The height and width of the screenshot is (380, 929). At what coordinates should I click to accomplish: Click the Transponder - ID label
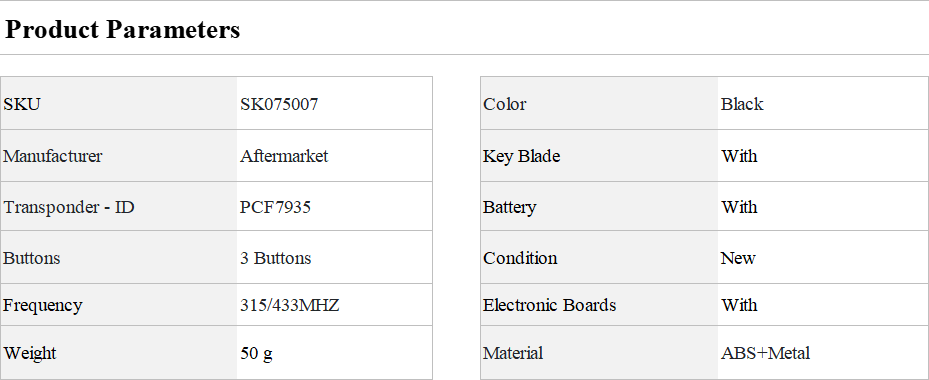[x=69, y=207]
